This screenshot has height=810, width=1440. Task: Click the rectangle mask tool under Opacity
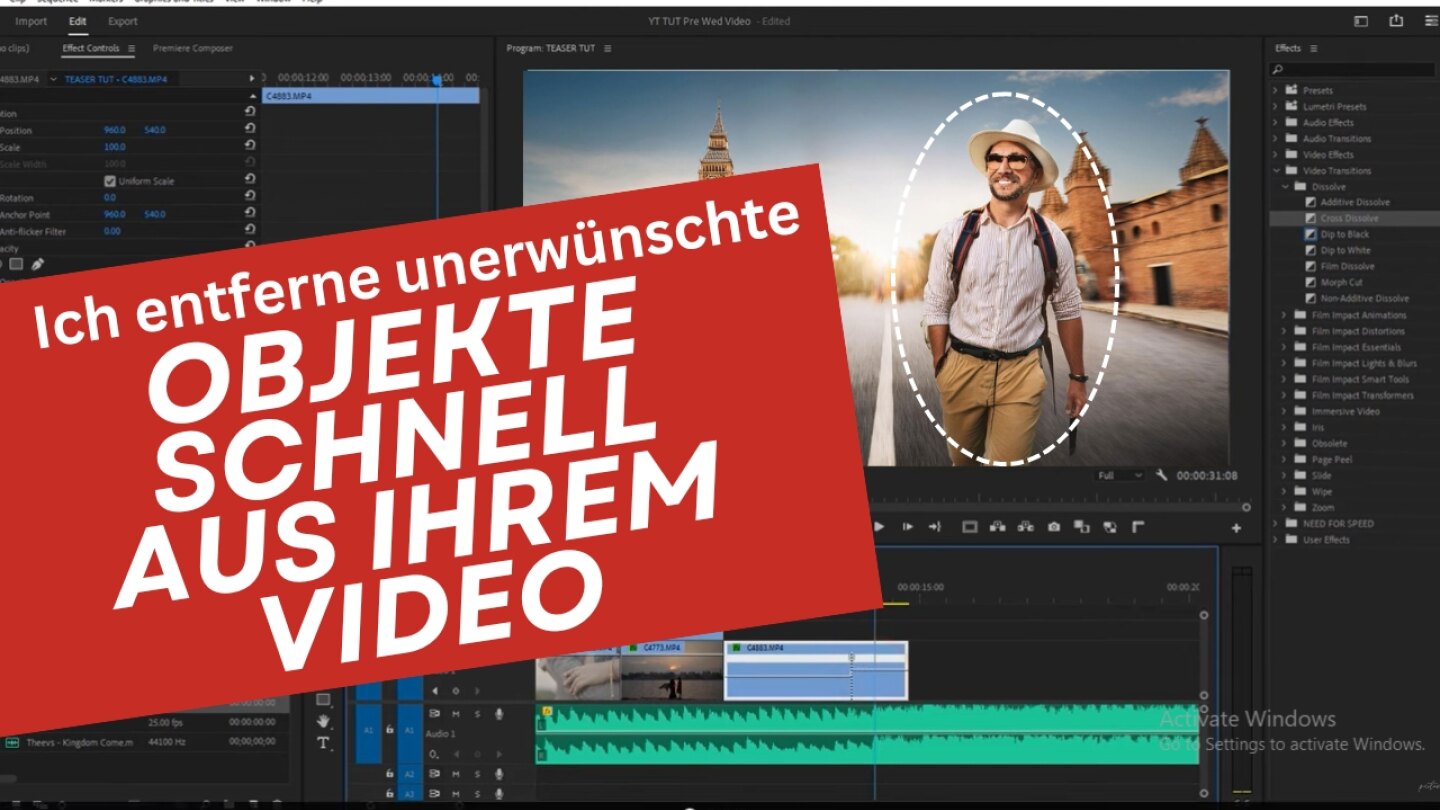tap(16, 264)
